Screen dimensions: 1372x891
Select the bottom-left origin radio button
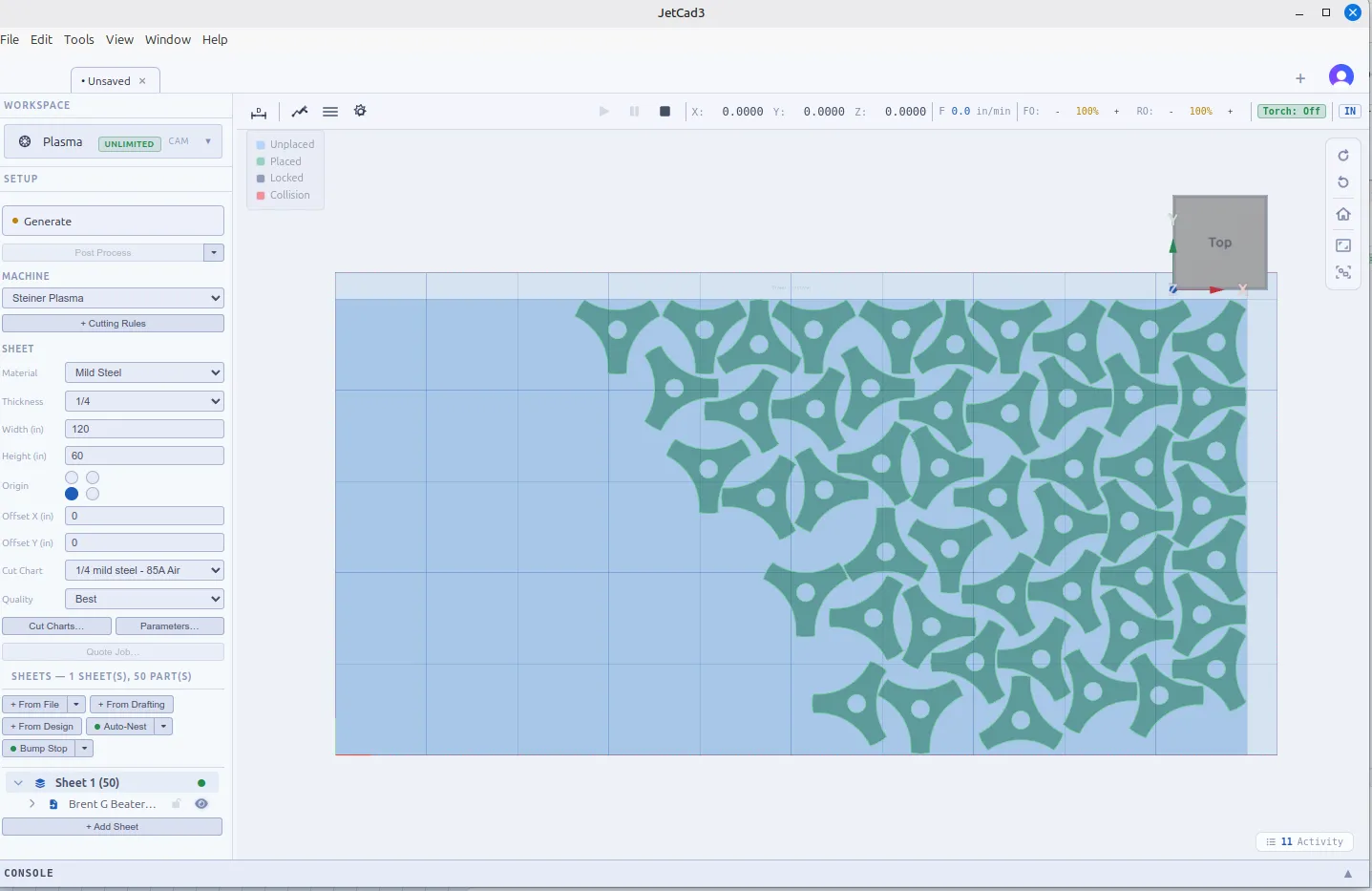(x=72, y=494)
